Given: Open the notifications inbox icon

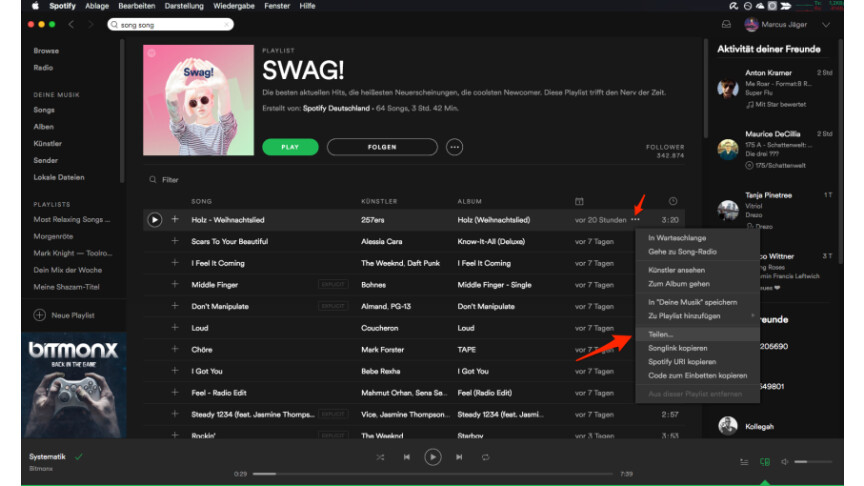Looking at the screenshot, I should click(726, 24).
